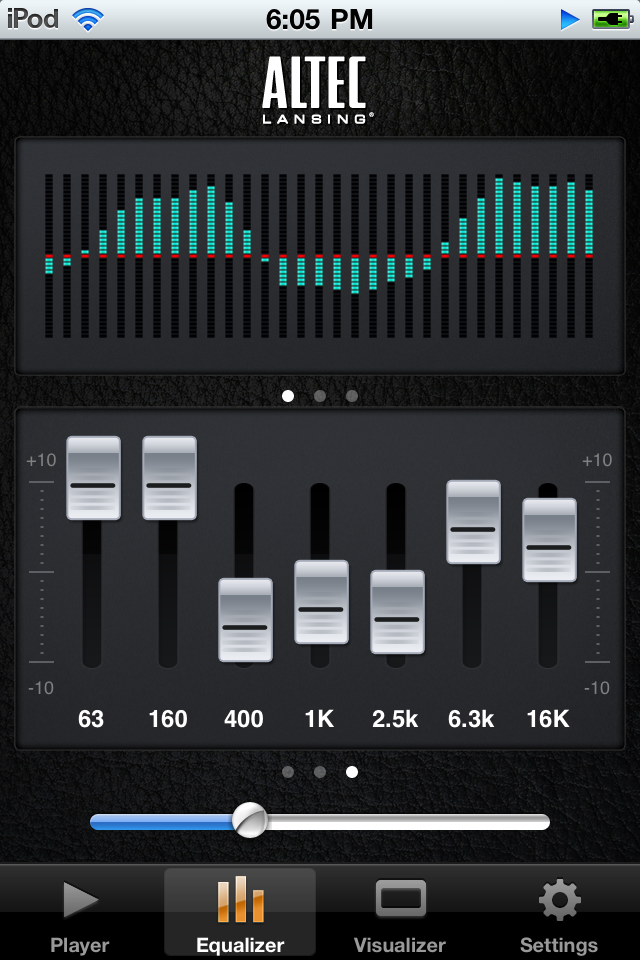Screen dimensions: 640x960
Task: Tap the 2.5k frequency label
Action: [395, 719]
